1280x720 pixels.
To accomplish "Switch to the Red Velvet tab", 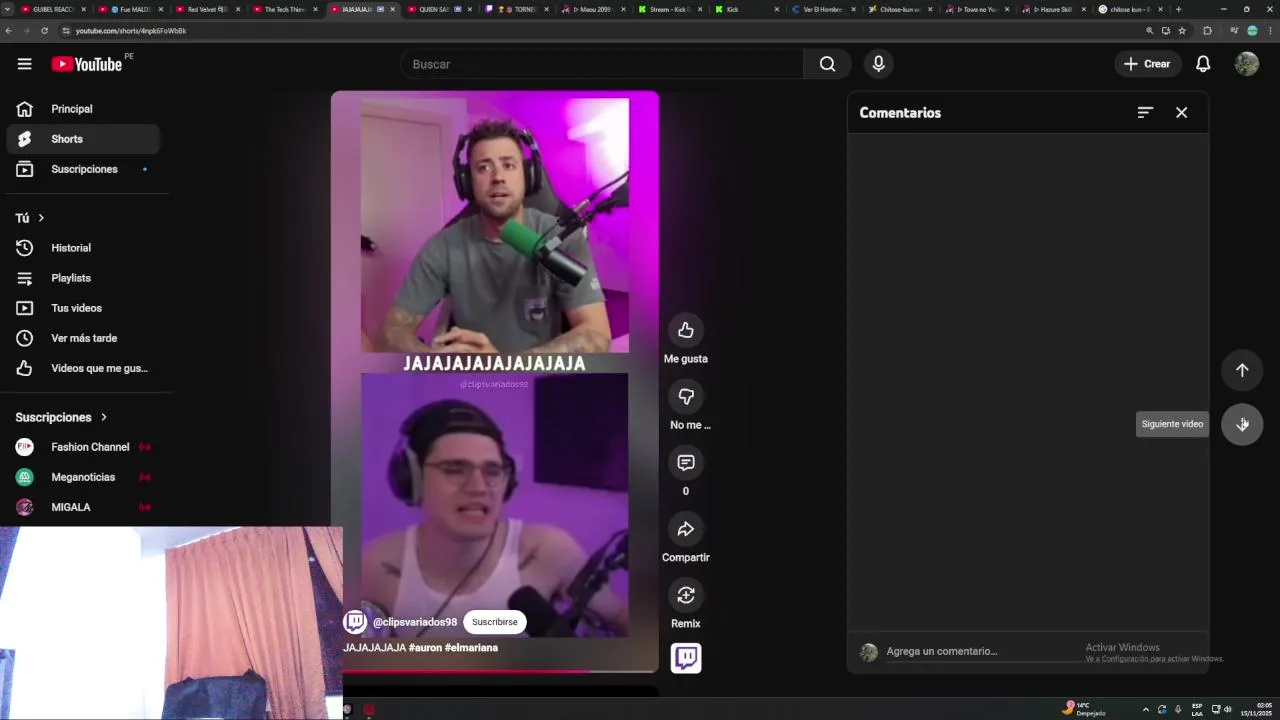I will (207, 9).
